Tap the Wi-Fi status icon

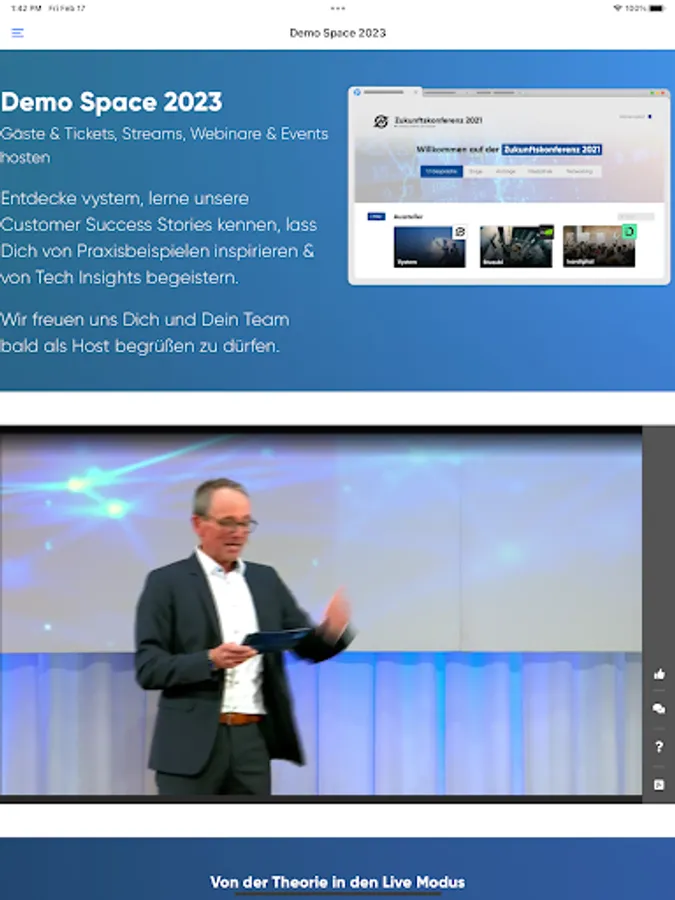618,9
